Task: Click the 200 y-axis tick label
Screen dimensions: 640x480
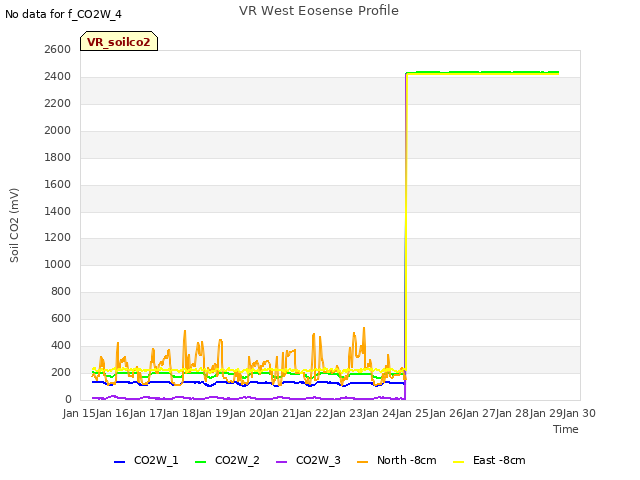Action: 61,372
